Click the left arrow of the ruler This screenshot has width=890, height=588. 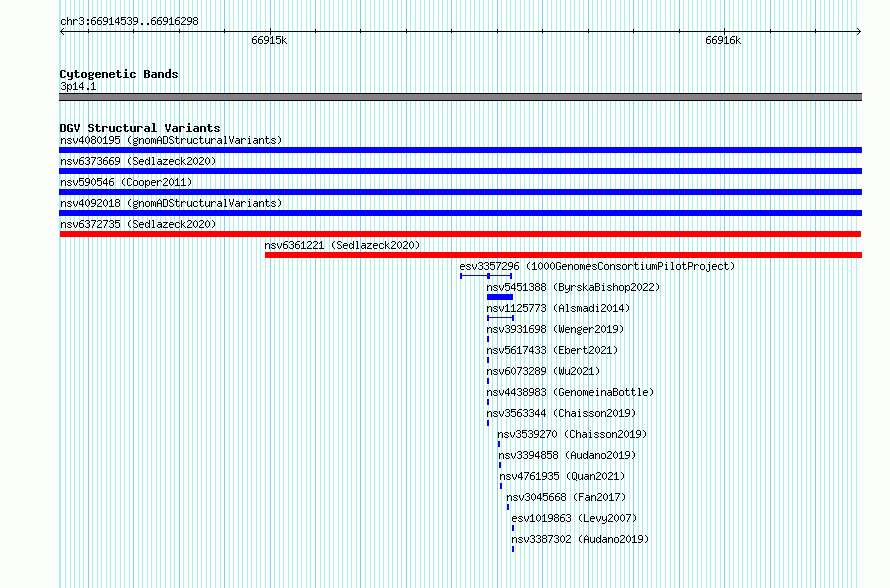coord(62,32)
